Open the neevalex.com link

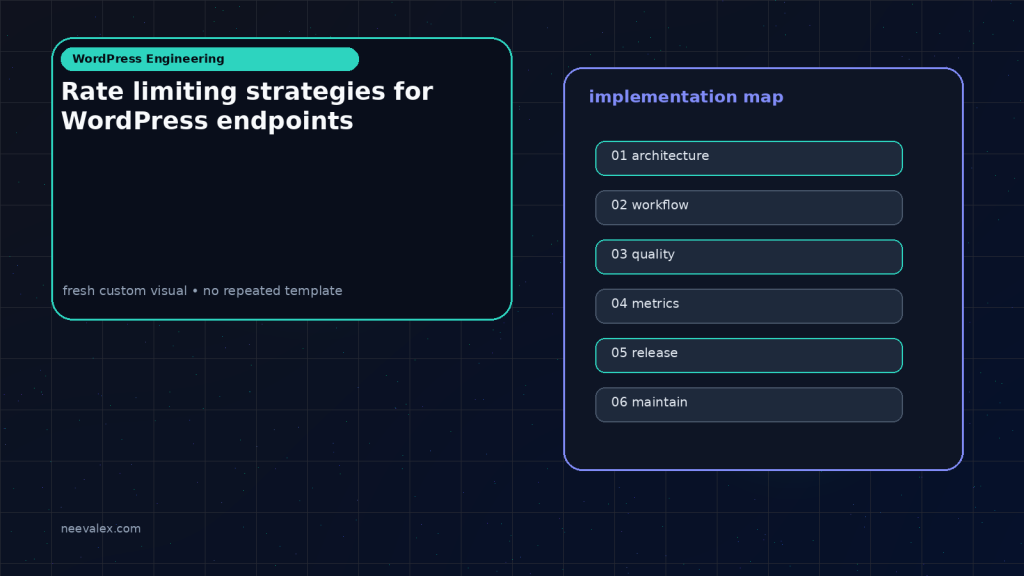[101, 528]
